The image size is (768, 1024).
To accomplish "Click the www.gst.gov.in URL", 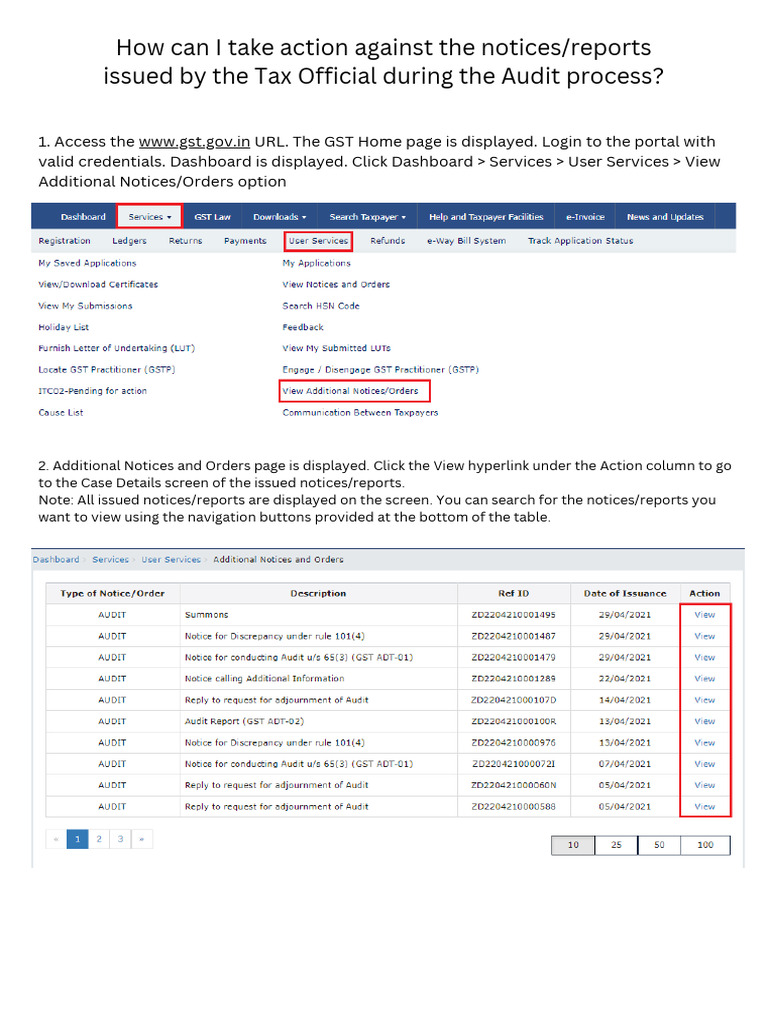I will pos(195,142).
